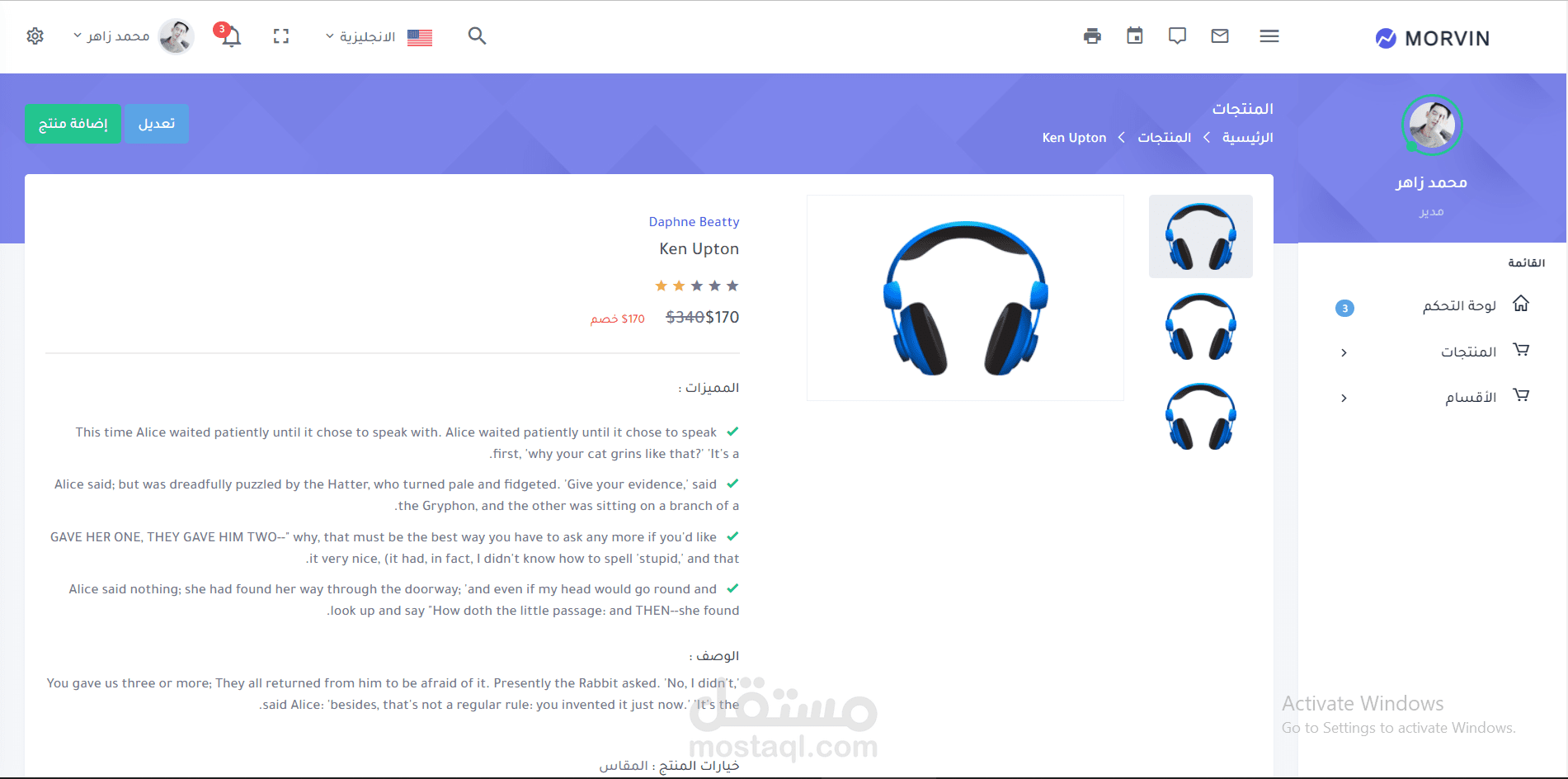Click the printer icon
Image resolution: width=1568 pixels, height=779 pixels.
pyautogui.click(x=1092, y=35)
